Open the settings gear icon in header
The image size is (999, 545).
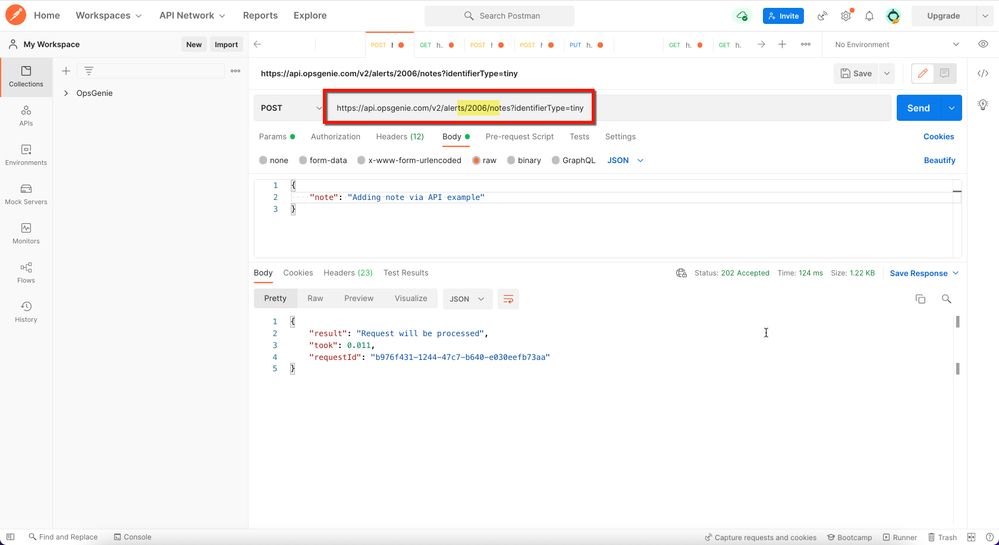[x=845, y=16]
